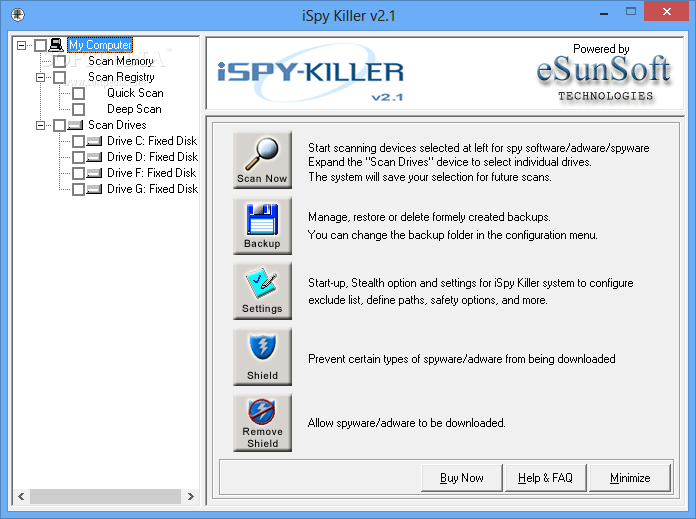Click left arrow of tree scrollbar
This screenshot has width=696, height=519.
[x=21, y=496]
